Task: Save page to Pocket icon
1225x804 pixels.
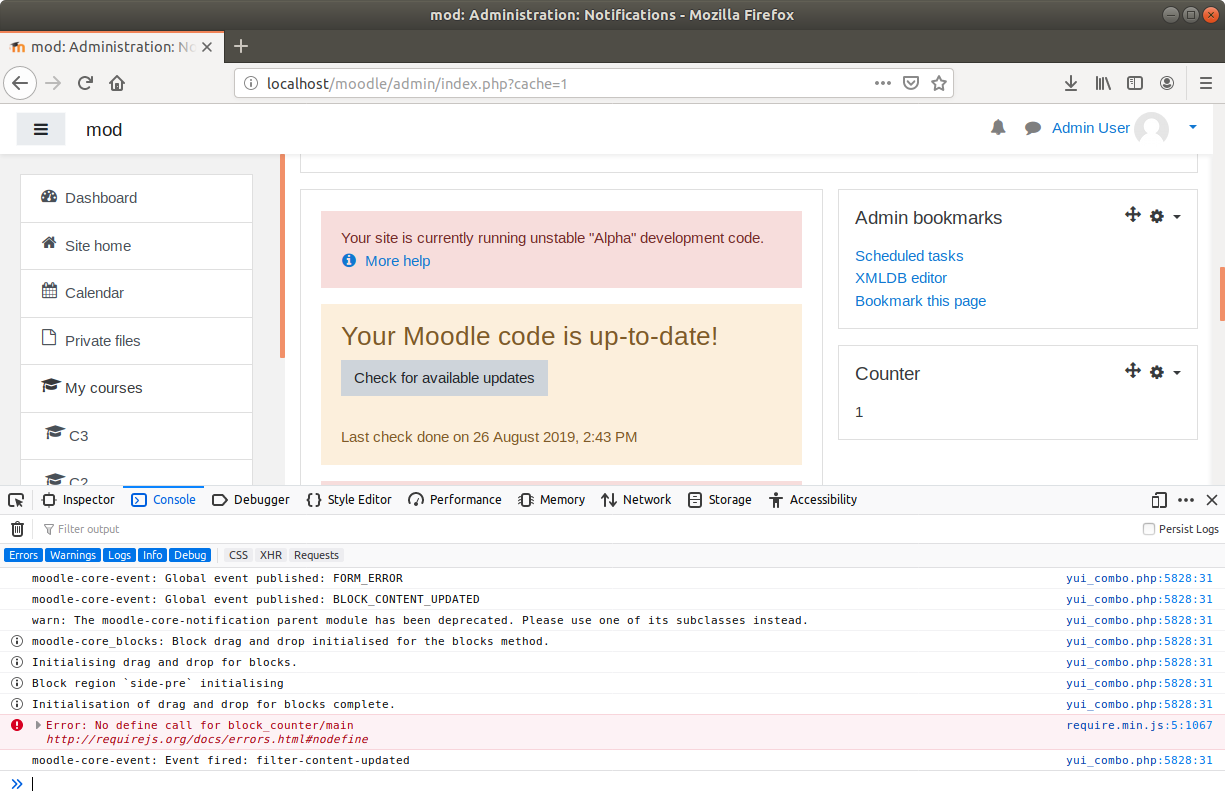Action: coord(911,83)
